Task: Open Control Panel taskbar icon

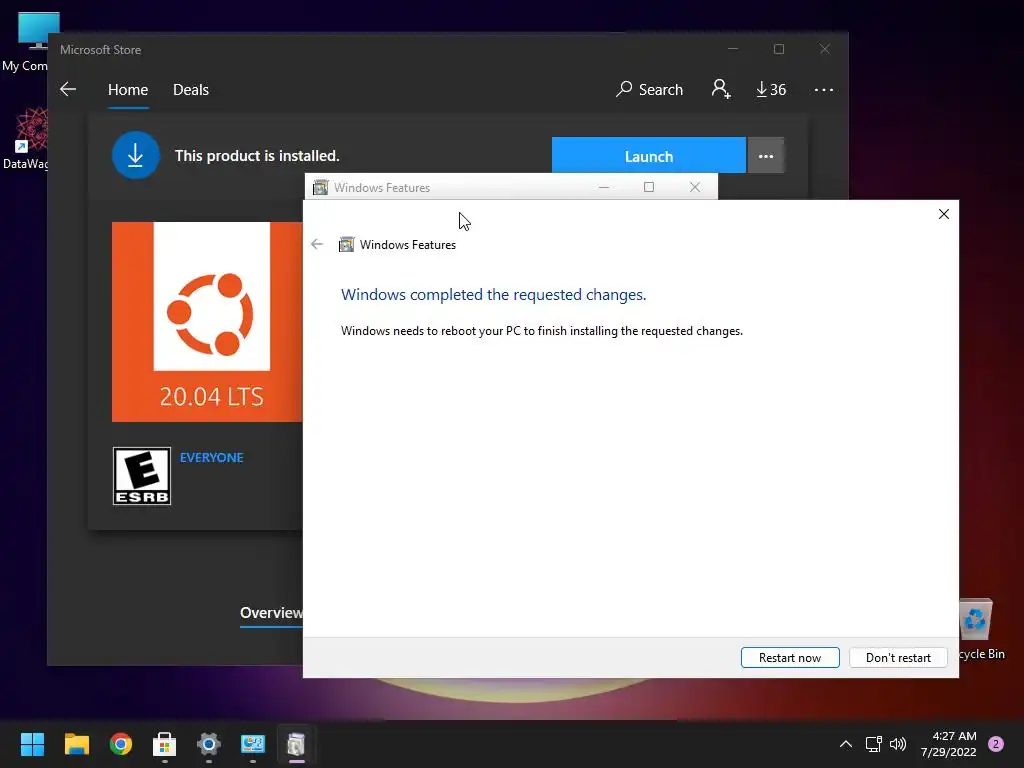Action: coord(253,744)
